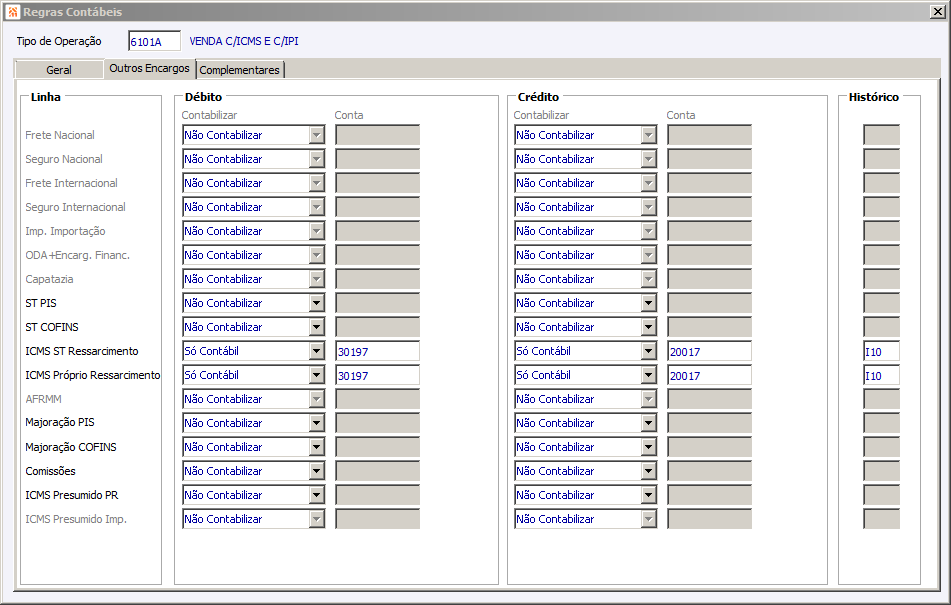The height and width of the screenshot is (605, 951).
Task: Click the Majoração PIS line label
Action: (x=60, y=423)
